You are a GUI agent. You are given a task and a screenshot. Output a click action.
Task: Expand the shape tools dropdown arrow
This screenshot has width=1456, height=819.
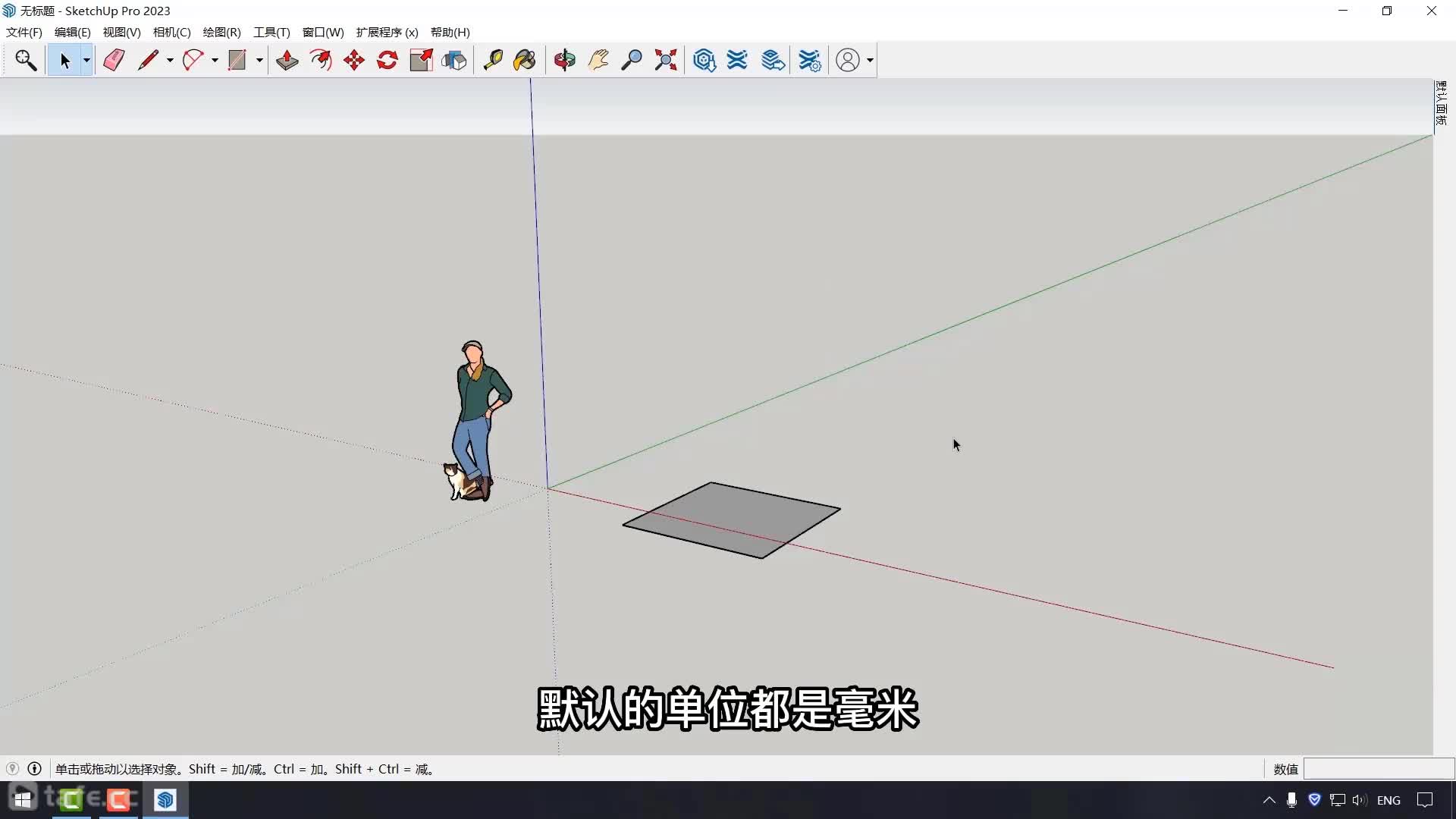click(x=259, y=61)
